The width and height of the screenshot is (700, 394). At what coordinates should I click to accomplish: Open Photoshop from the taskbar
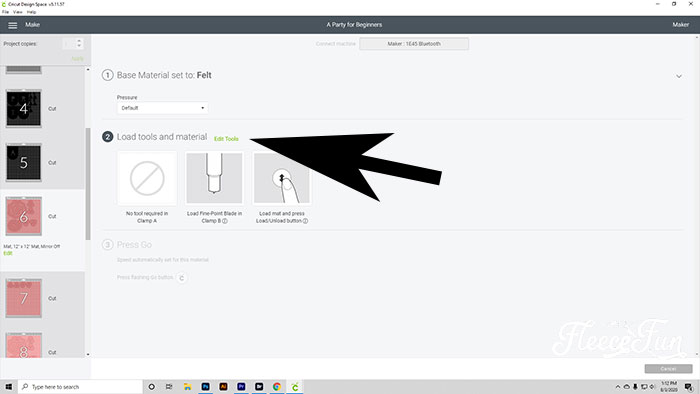[x=205, y=387]
